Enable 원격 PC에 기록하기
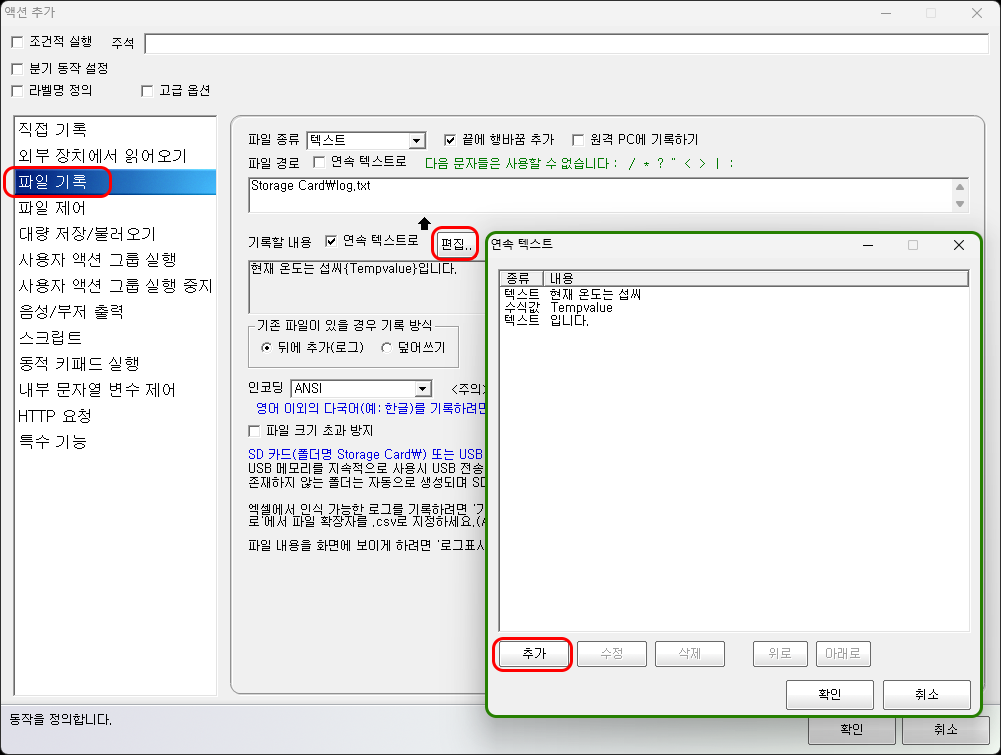The width and height of the screenshot is (1001, 755). point(577,139)
